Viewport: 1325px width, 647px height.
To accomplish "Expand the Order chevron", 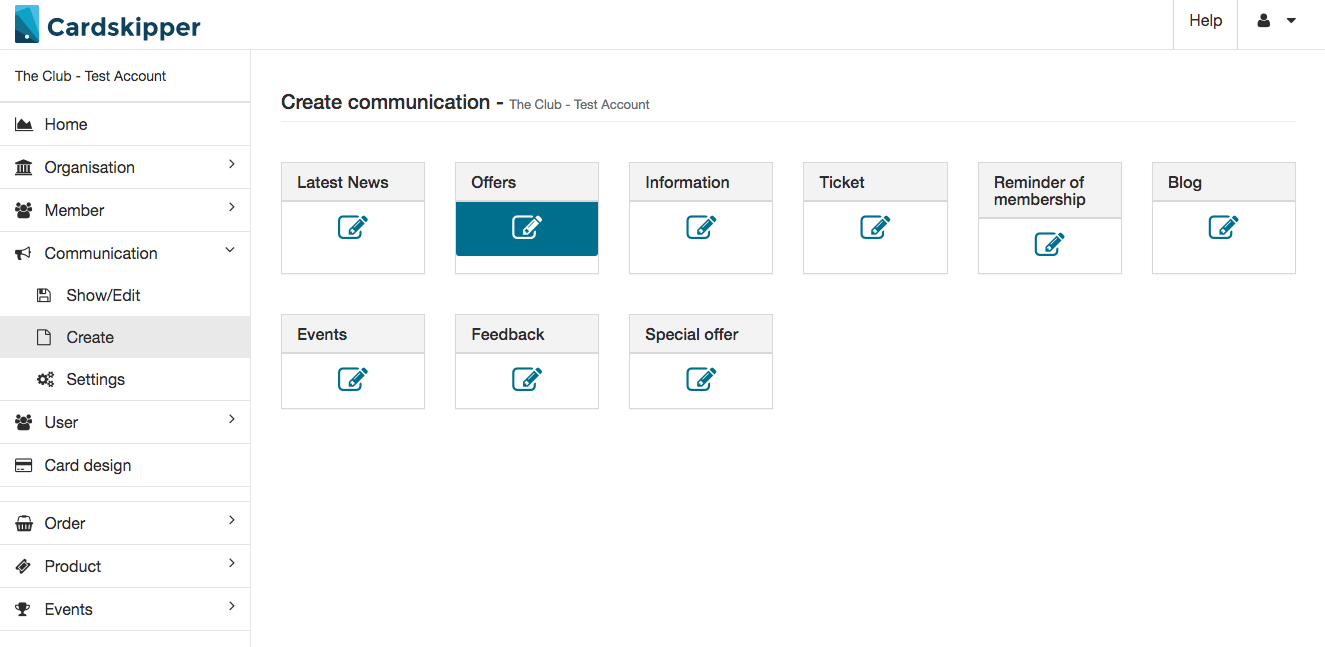I will [231, 520].
